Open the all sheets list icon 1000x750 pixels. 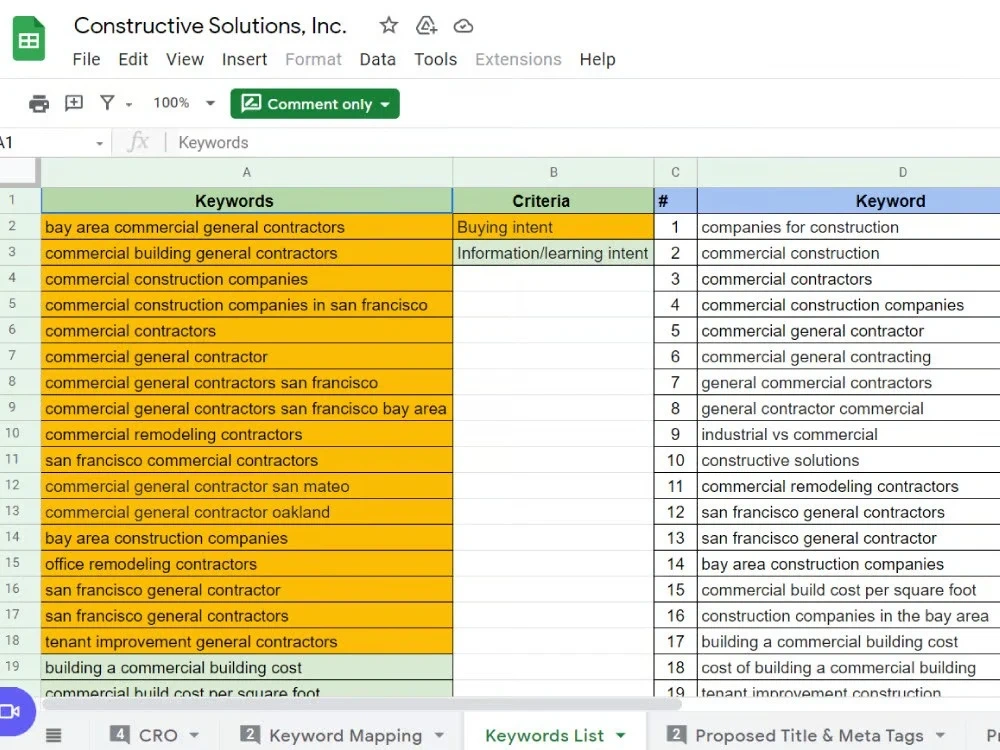(54, 735)
